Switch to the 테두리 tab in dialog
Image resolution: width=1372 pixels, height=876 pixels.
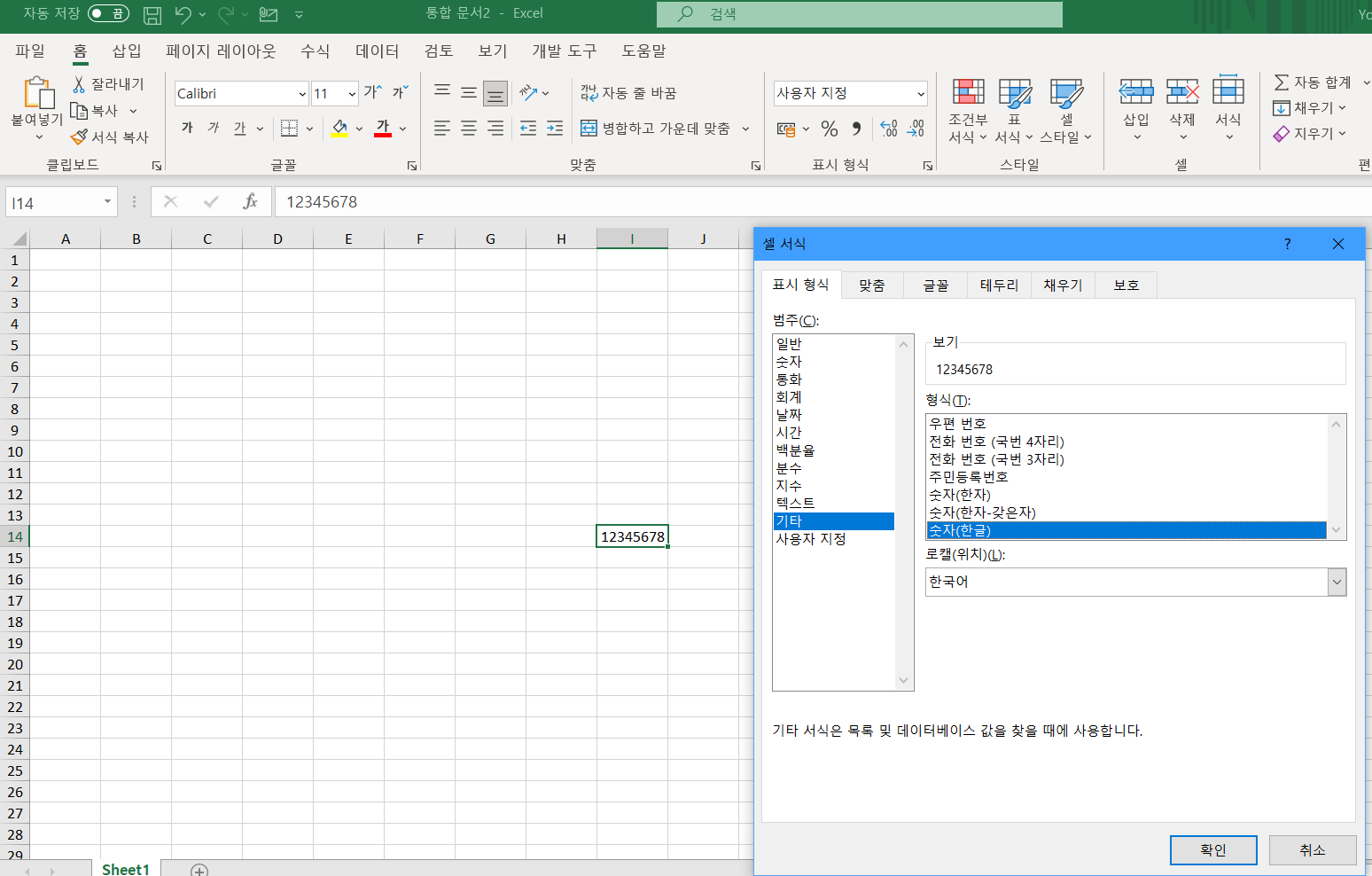(999, 285)
